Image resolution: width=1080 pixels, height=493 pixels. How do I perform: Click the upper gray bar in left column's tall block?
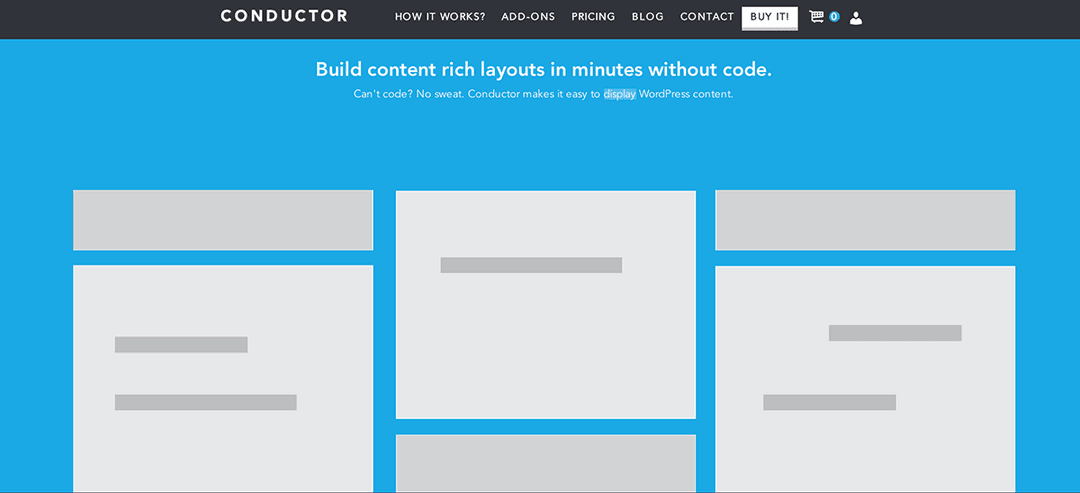tap(181, 345)
